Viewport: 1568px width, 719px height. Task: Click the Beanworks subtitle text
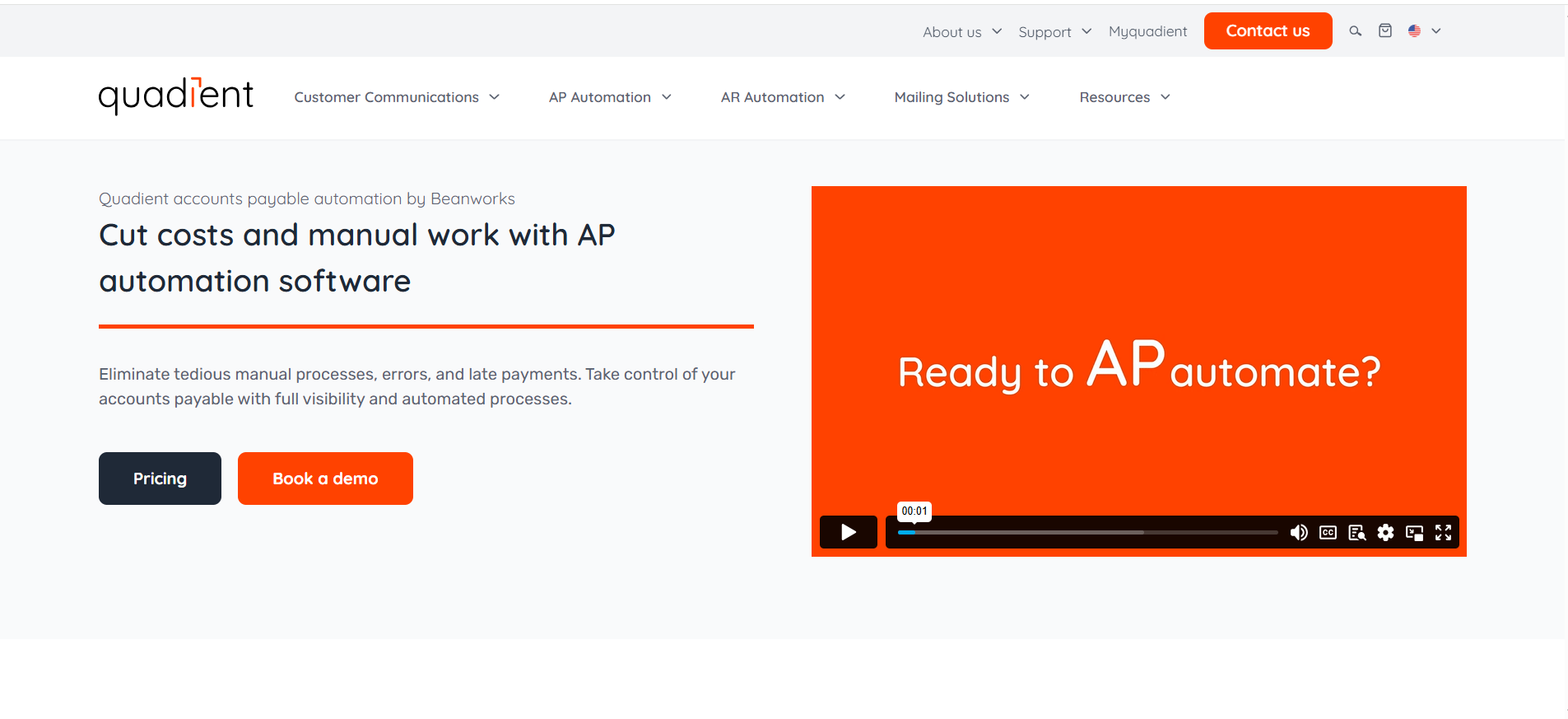(x=307, y=198)
